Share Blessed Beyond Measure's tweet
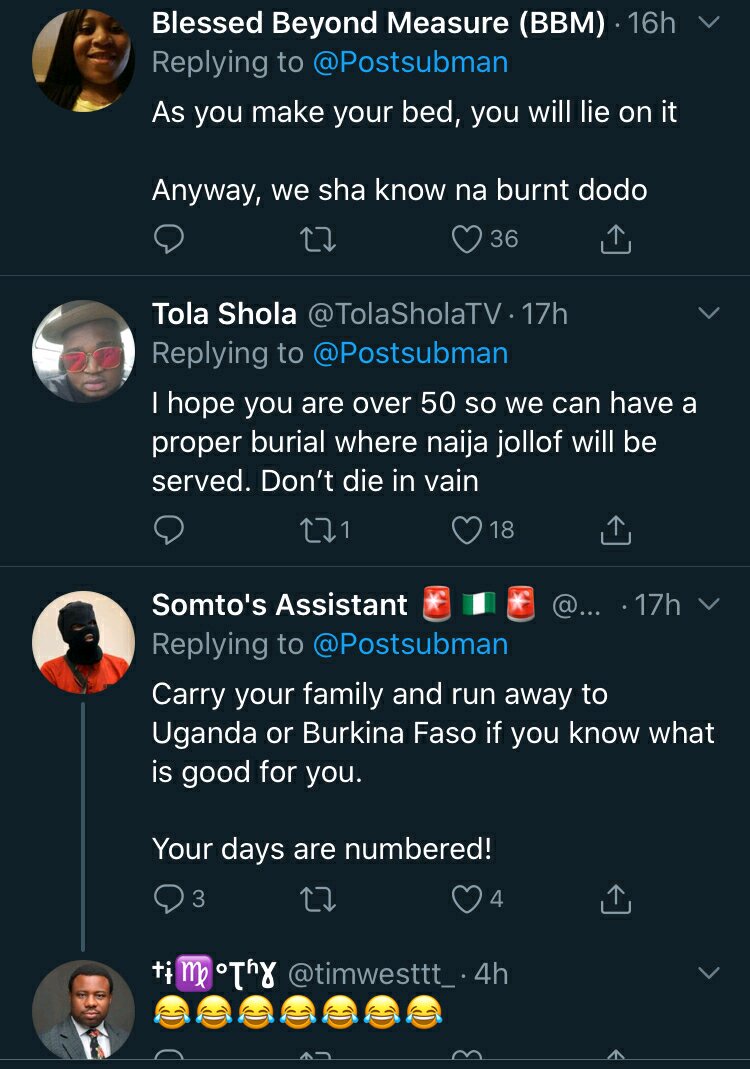750x1069 pixels. tap(616, 239)
